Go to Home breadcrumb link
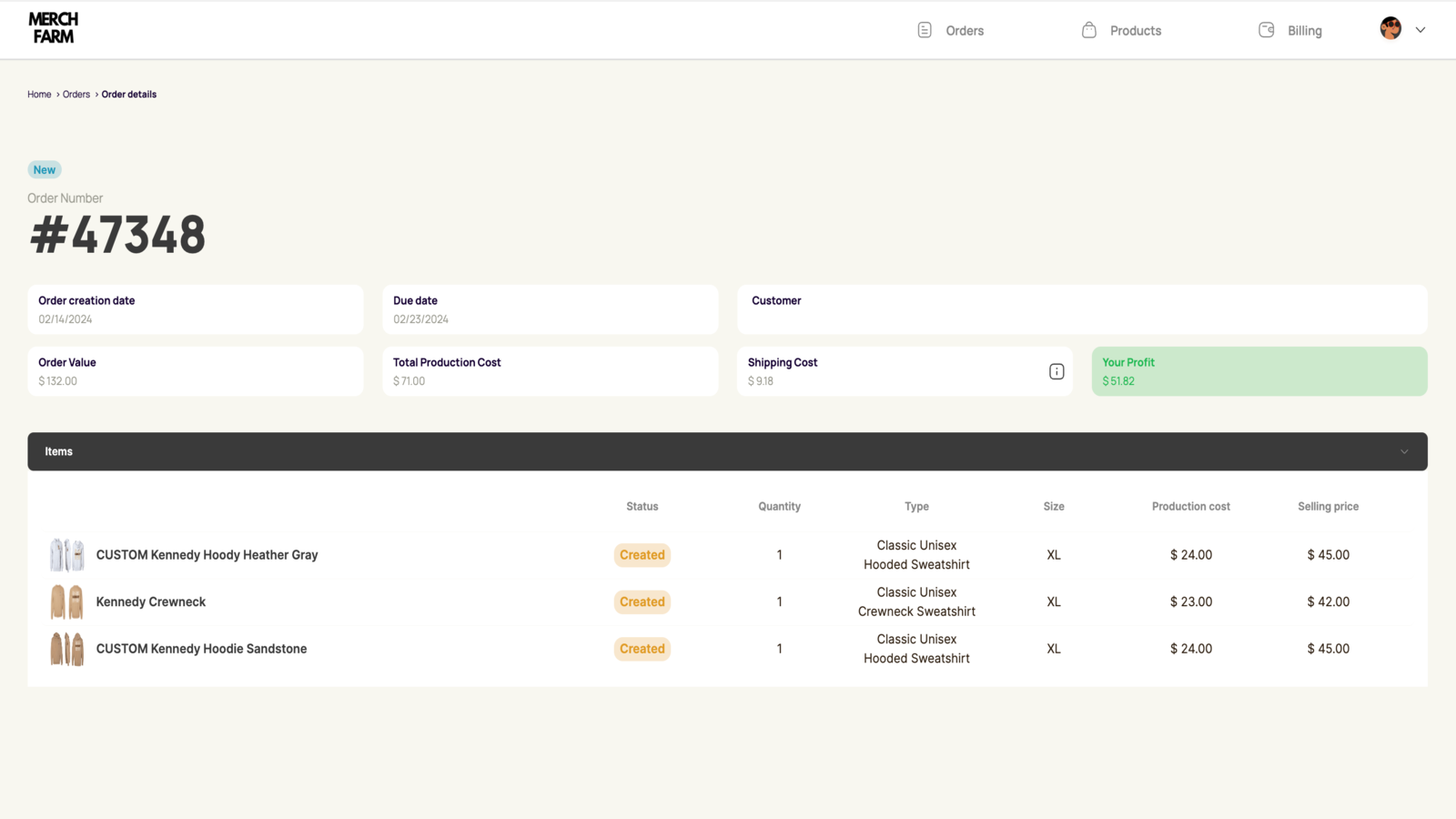The height and width of the screenshot is (819, 1456). [x=39, y=95]
